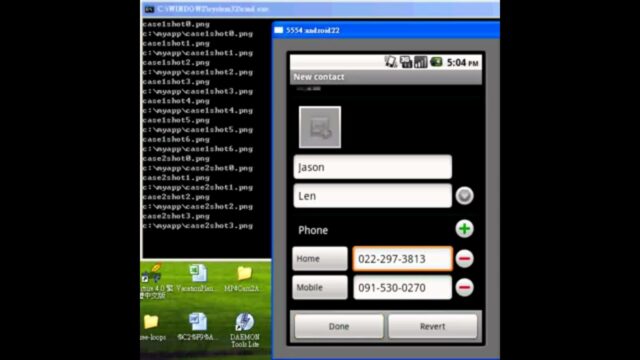Click the Phone section label

[x=313, y=230]
